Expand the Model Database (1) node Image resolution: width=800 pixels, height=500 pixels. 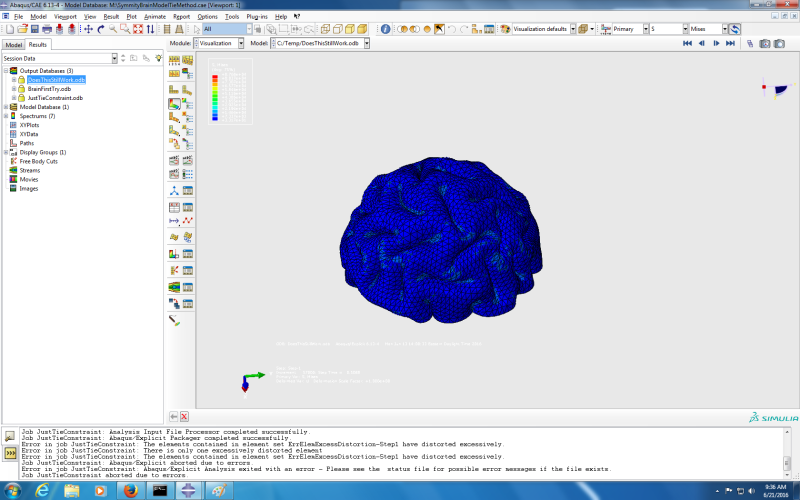(x=6, y=107)
